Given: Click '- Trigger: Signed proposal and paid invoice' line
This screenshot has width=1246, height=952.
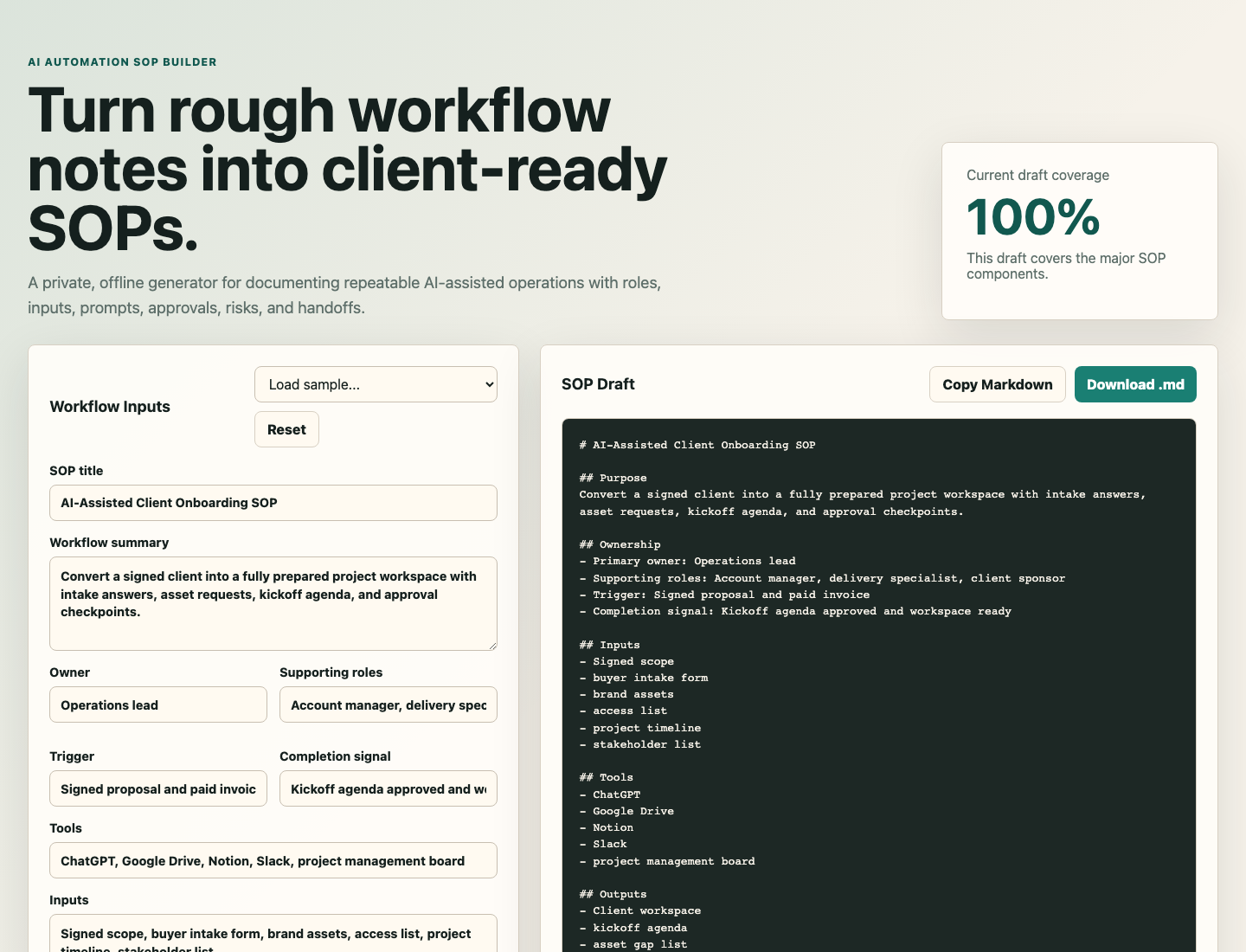Looking at the screenshot, I should [724, 595].
